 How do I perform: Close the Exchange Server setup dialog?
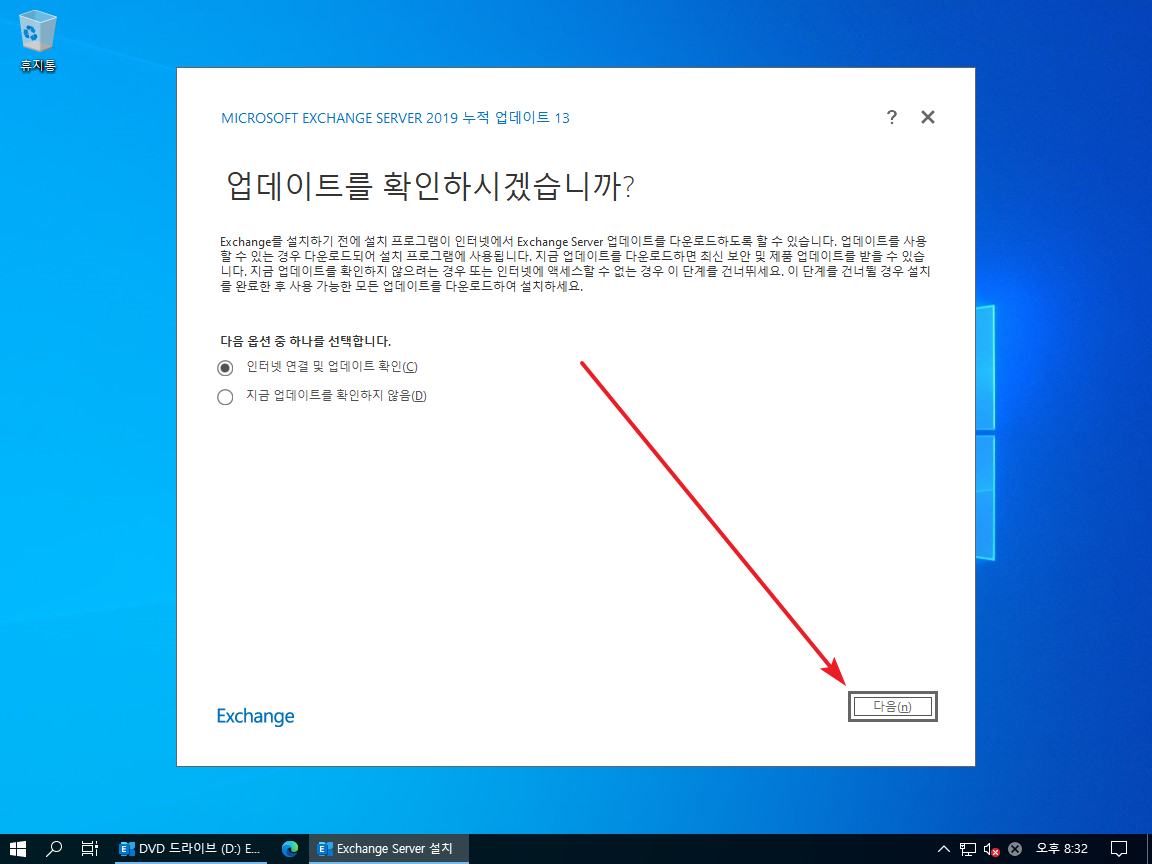[x=928, y=118]
